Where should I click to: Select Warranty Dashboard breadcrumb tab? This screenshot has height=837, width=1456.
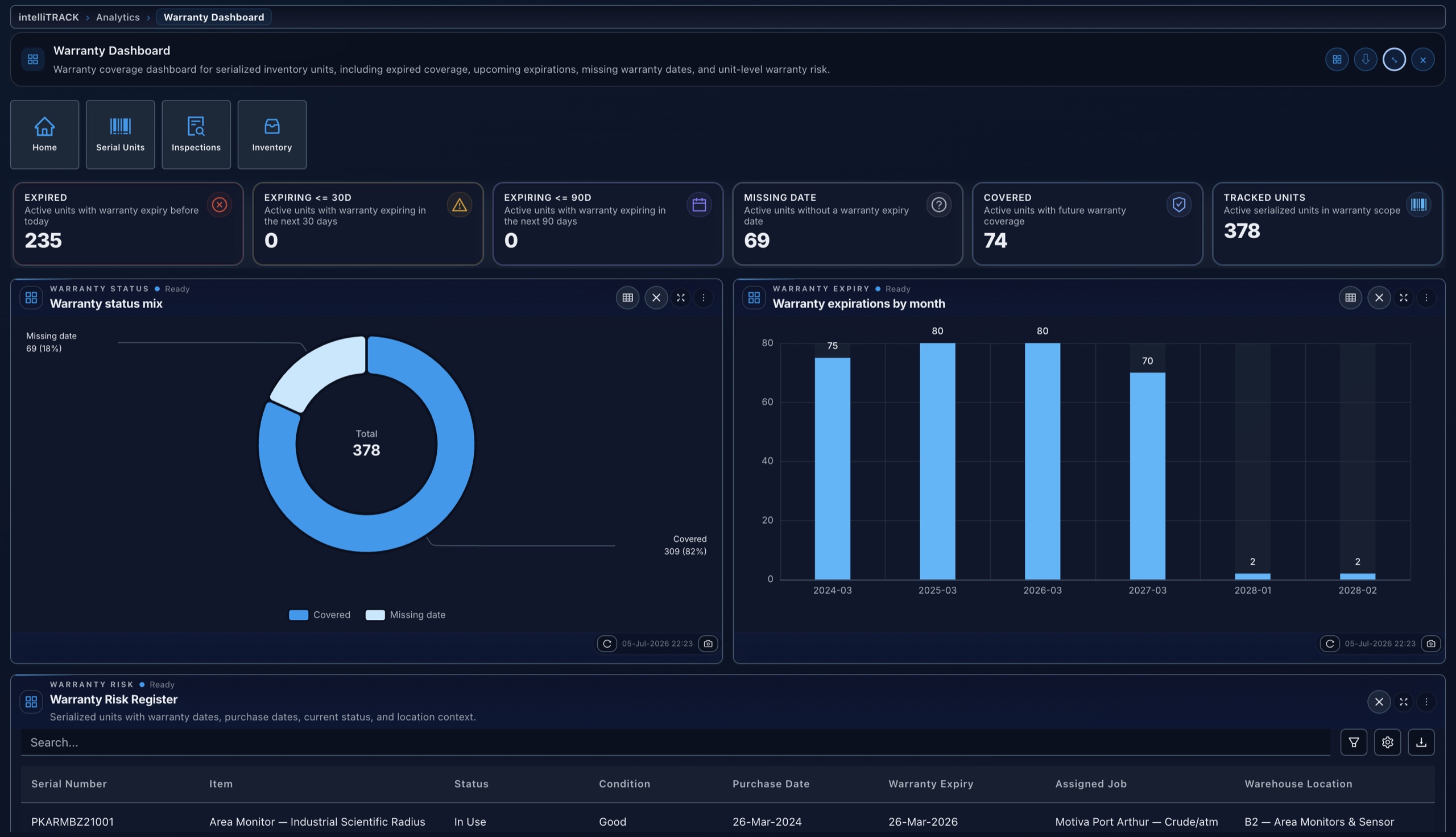coord(214,17)
